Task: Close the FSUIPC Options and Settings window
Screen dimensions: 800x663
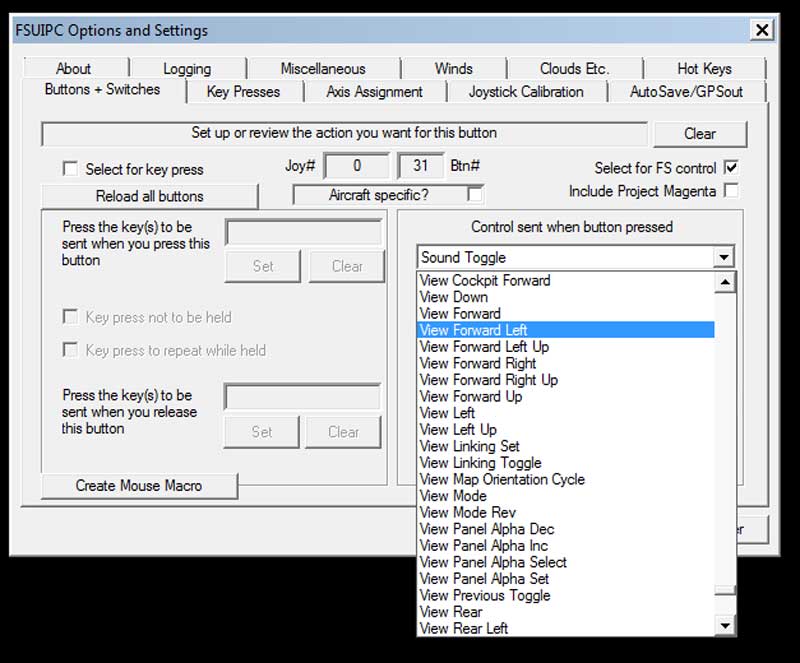Action: (x=762, y=30)
